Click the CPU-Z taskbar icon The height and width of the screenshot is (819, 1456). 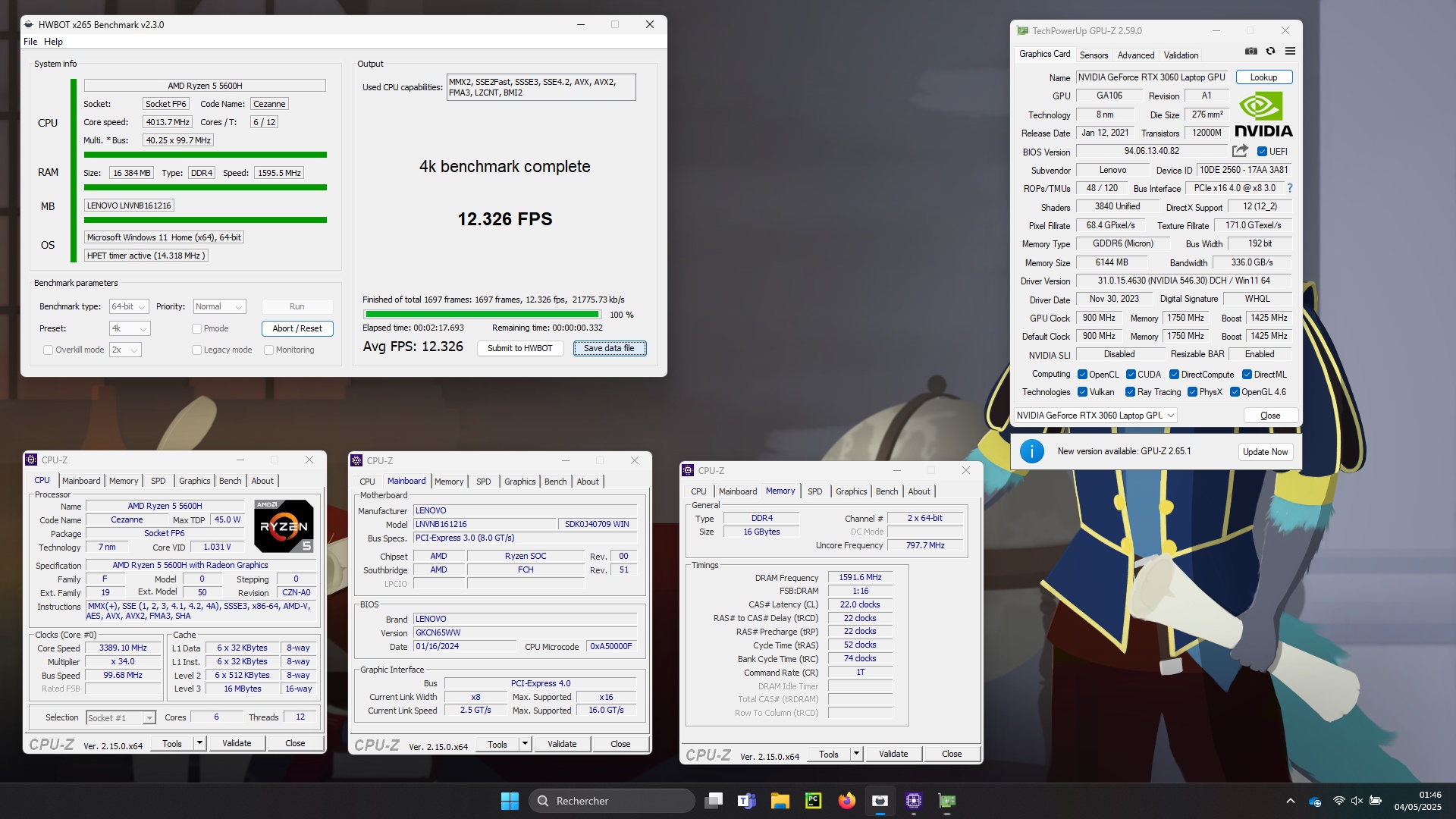tap(914, 801)
